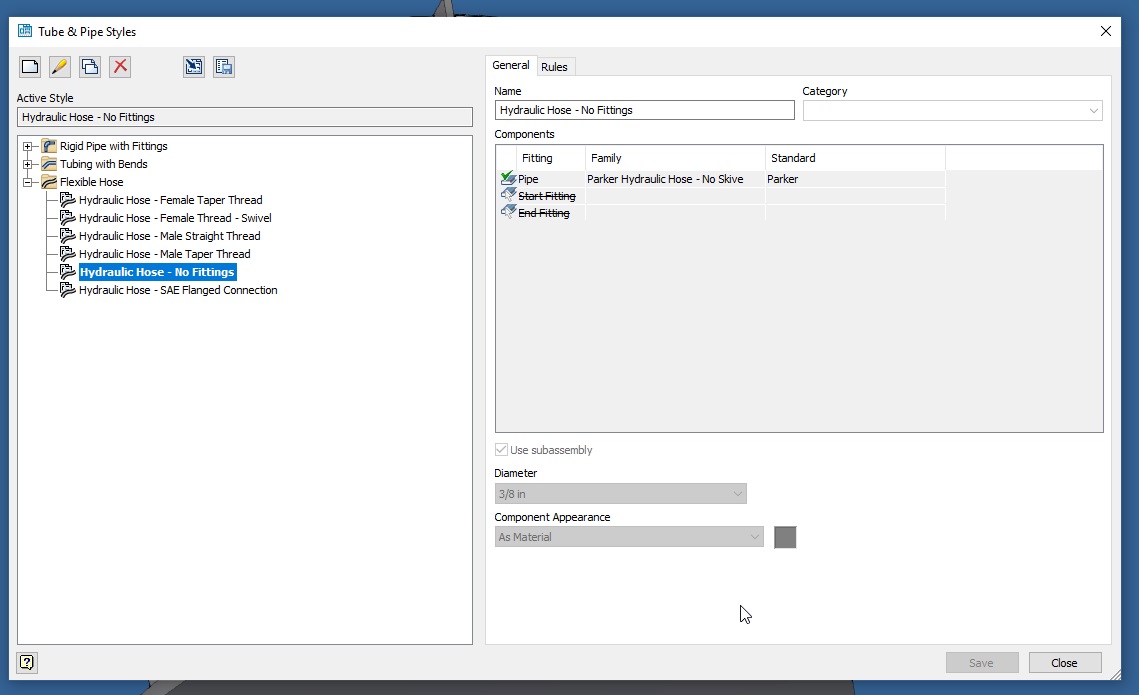Image resolution: width=1139 pixels, height=695 pixels.
Task: Click the Save button
Action: pyautogui.click(x=982, y=662)
